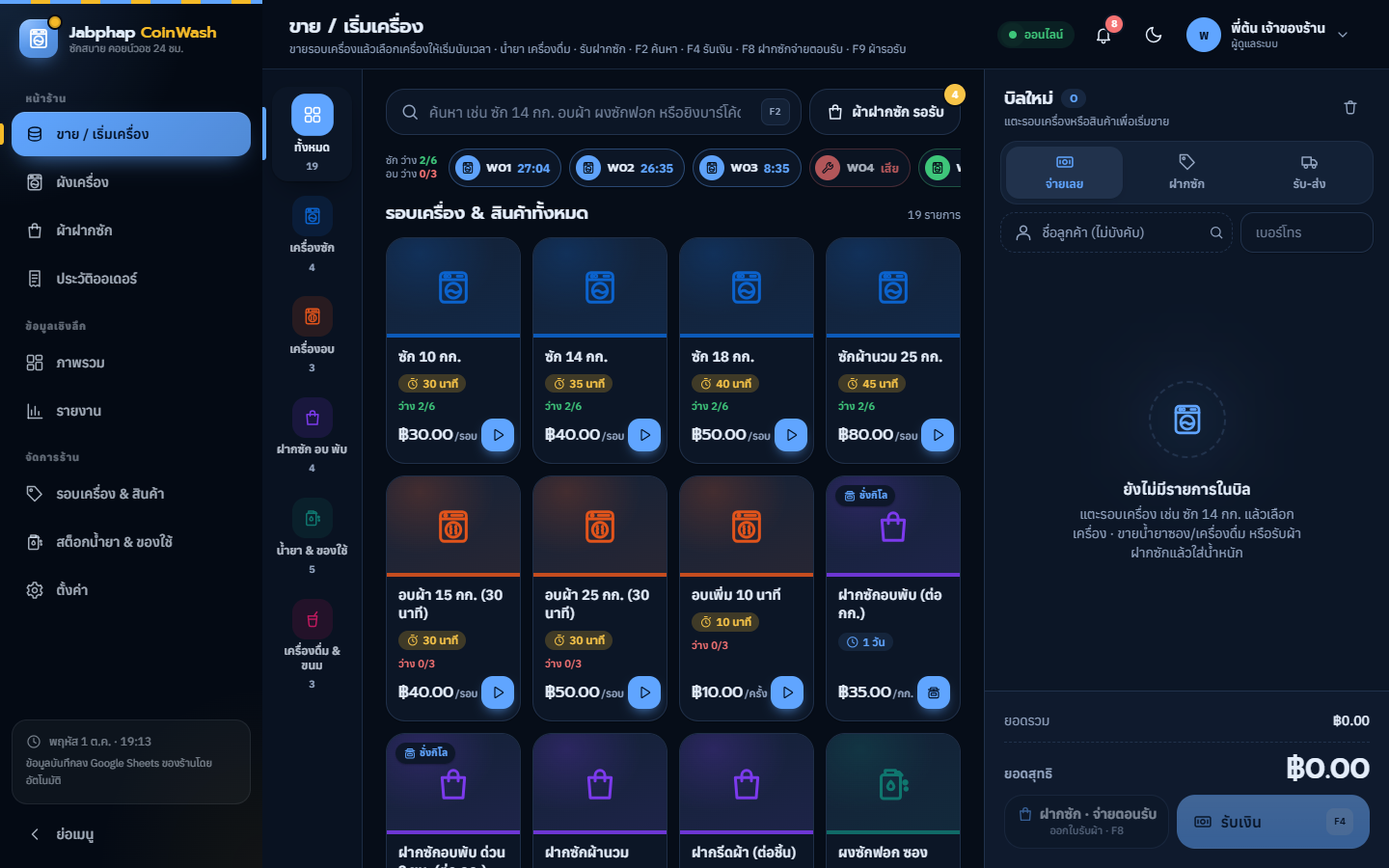Image resolution: width=1389 pixels, height=868 pixels.
Task: Click the Jabphap CoinWash logo icon
Action: (39, 39)
